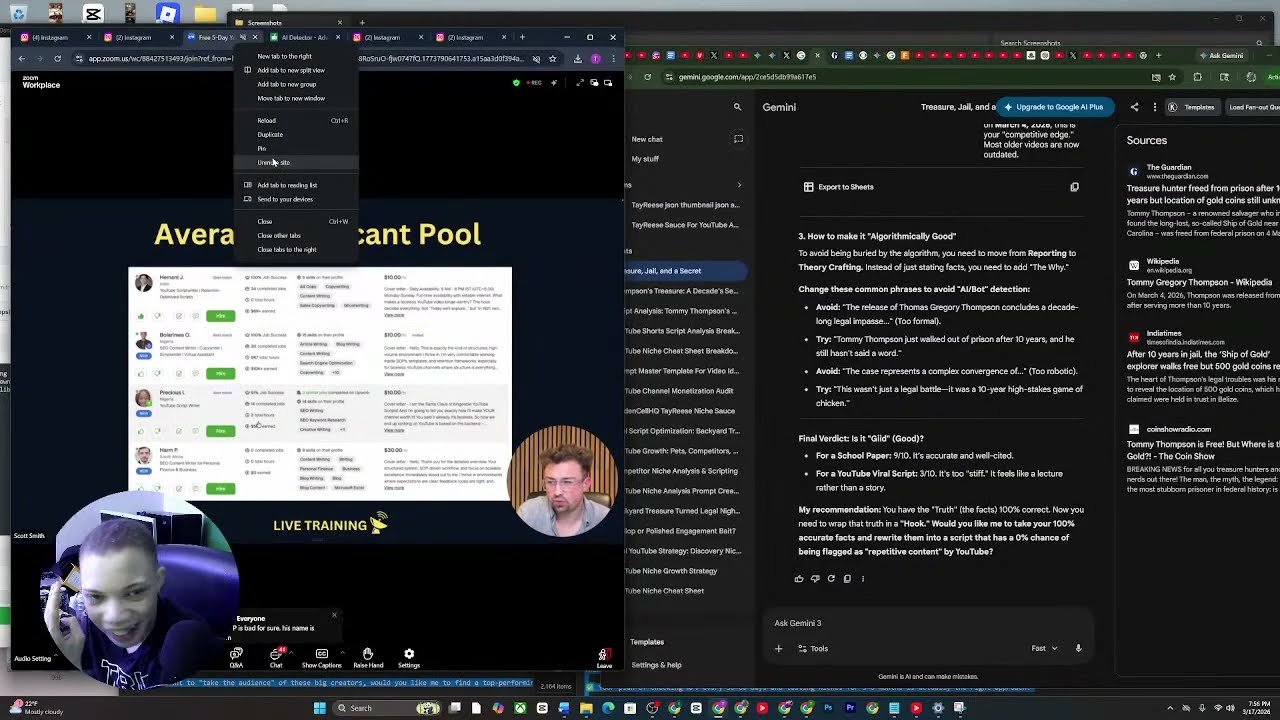Viewport: 1280px width, 720px height.
Task: Enter full screen in Zoom
Action: coord(579,83)
